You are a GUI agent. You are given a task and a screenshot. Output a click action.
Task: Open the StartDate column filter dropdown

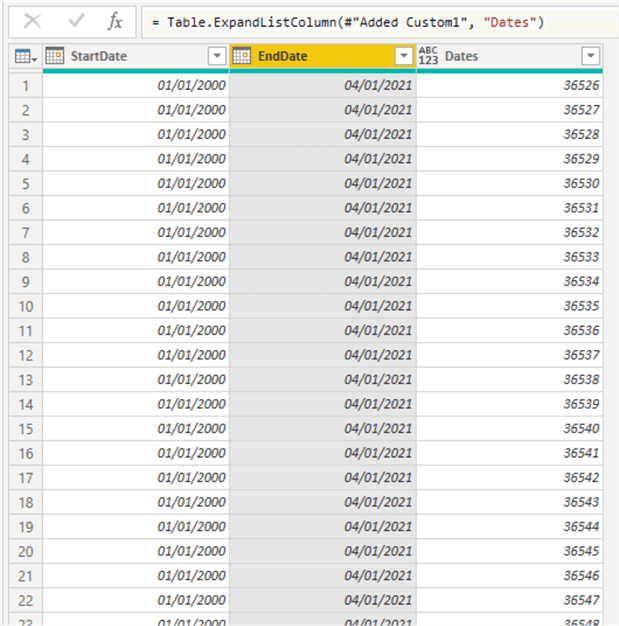(217, 56)
